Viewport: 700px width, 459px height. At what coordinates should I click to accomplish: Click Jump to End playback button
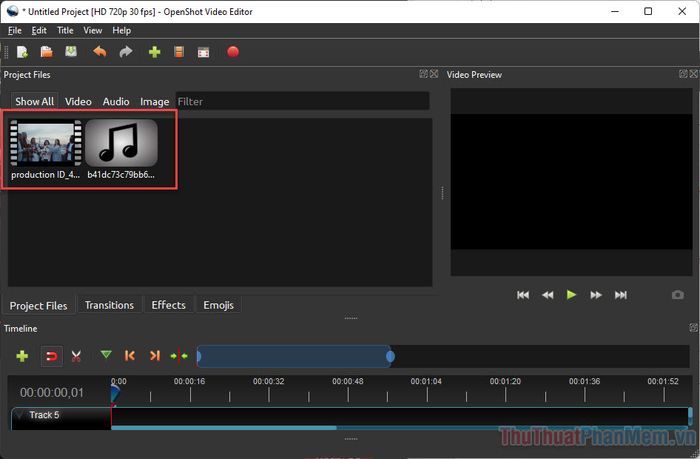click(x=621, y=295)
